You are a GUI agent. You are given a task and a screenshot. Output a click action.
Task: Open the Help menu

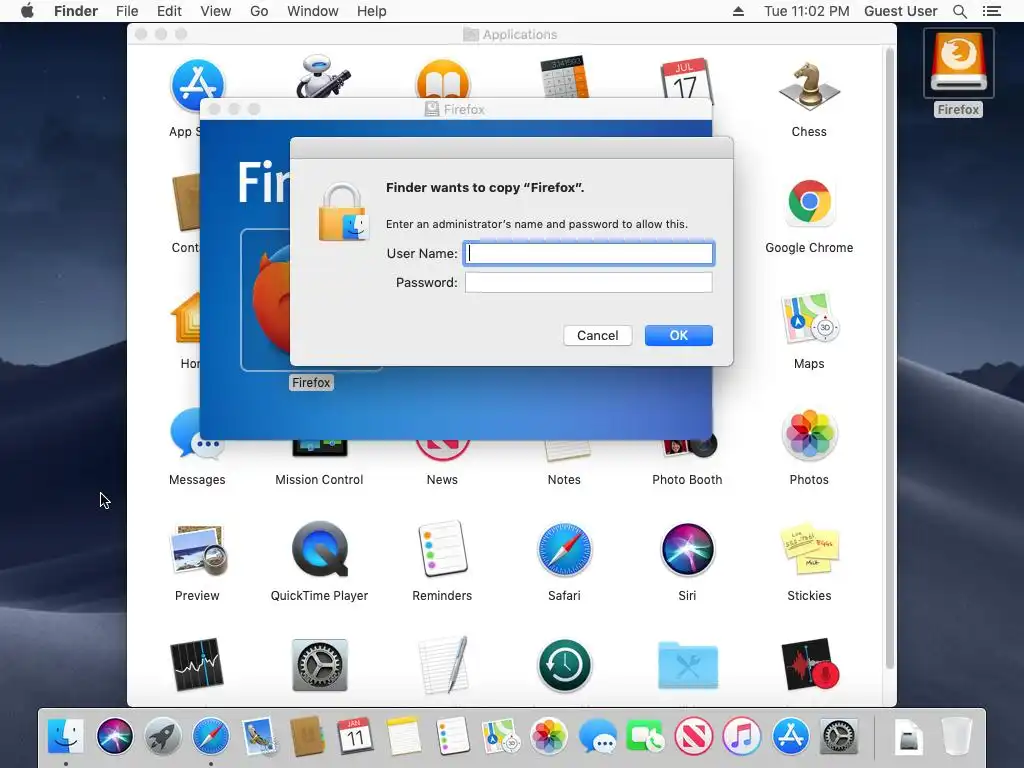(x=372, y=11)
